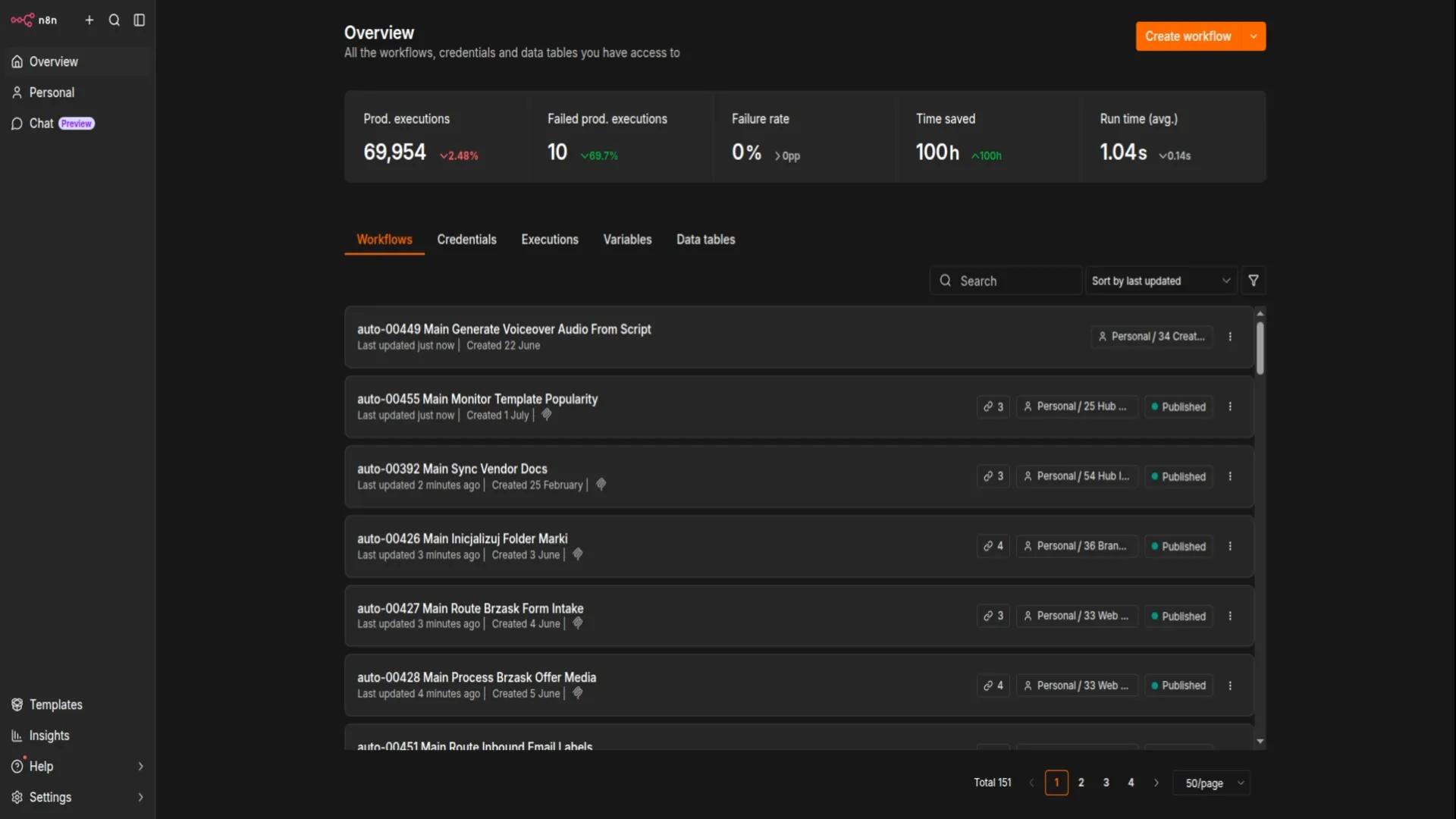Expand the Create workflow arrow dropdown
Viewport: 1456px width, 819px height.
coord(1254,36)
